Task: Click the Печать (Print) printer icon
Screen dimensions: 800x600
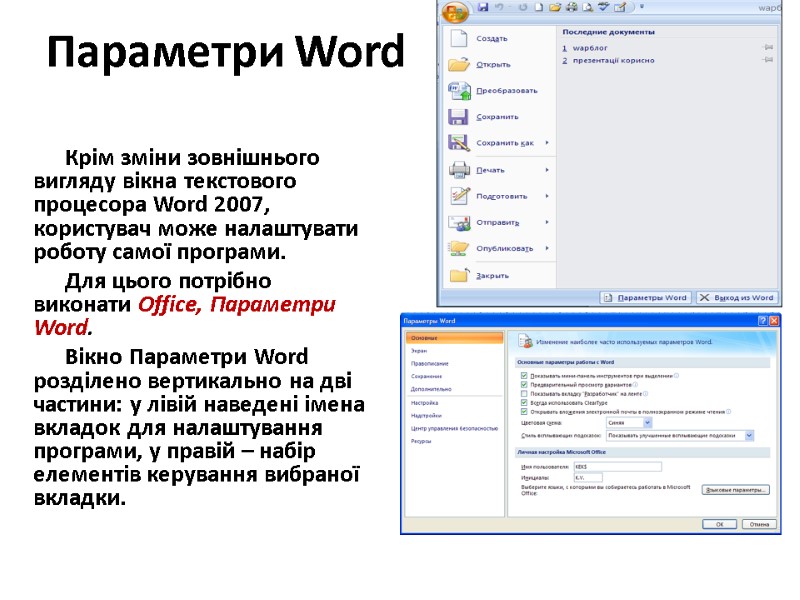Action: pyautogui.click(x=458, y=170)
